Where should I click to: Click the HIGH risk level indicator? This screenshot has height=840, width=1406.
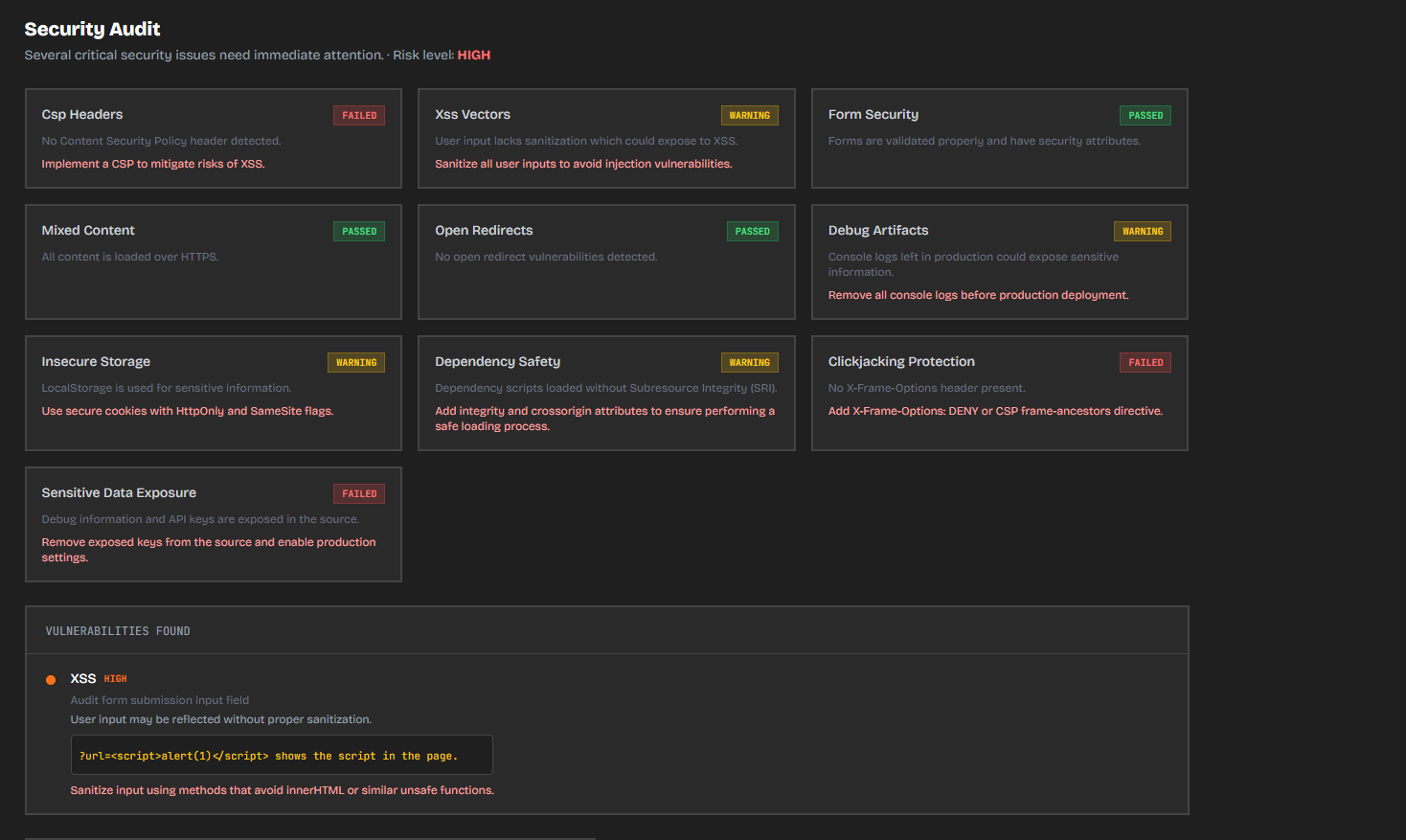click(473, 55)
